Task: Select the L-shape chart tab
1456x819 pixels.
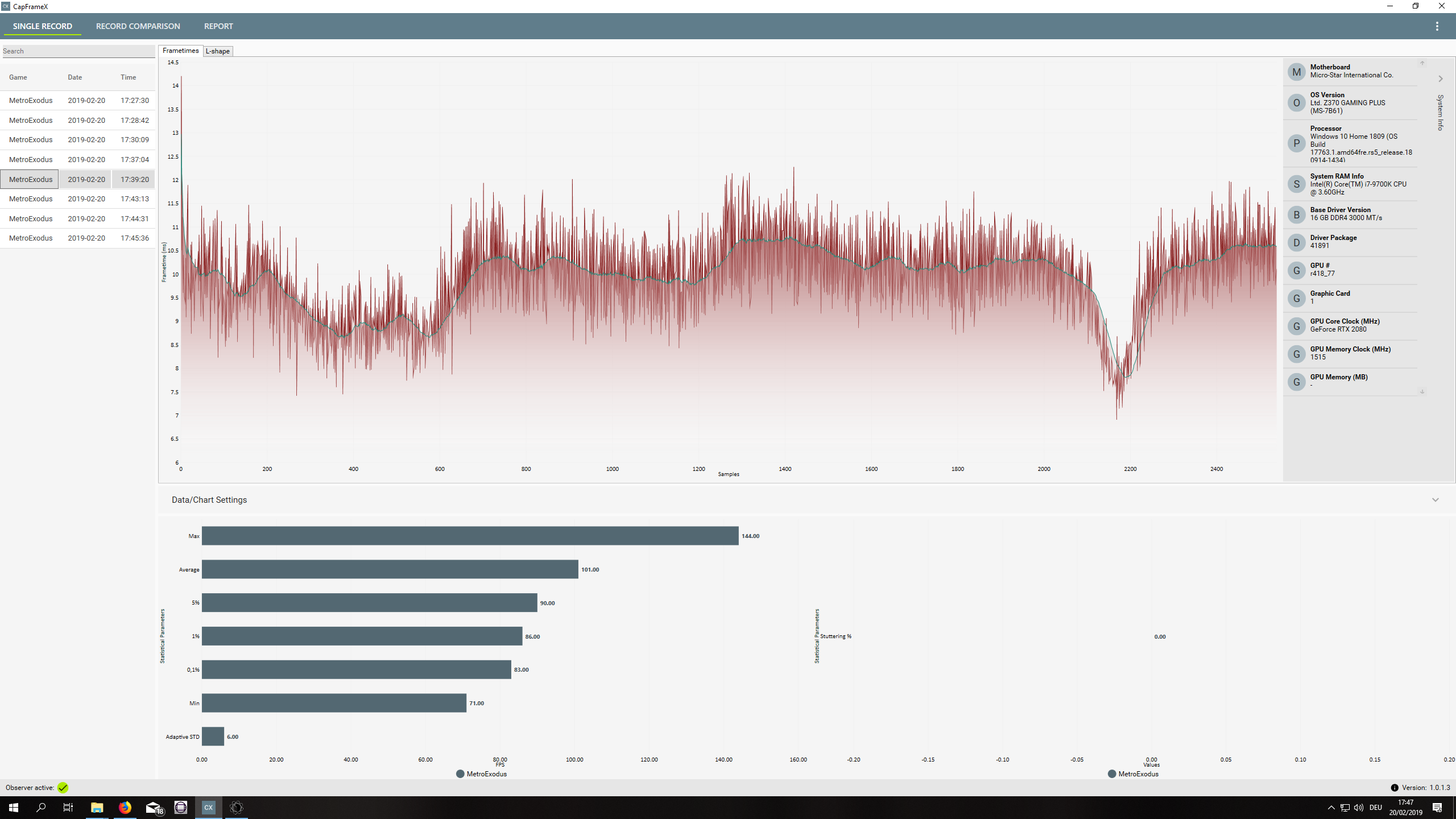Action: [x=218, y=51]
